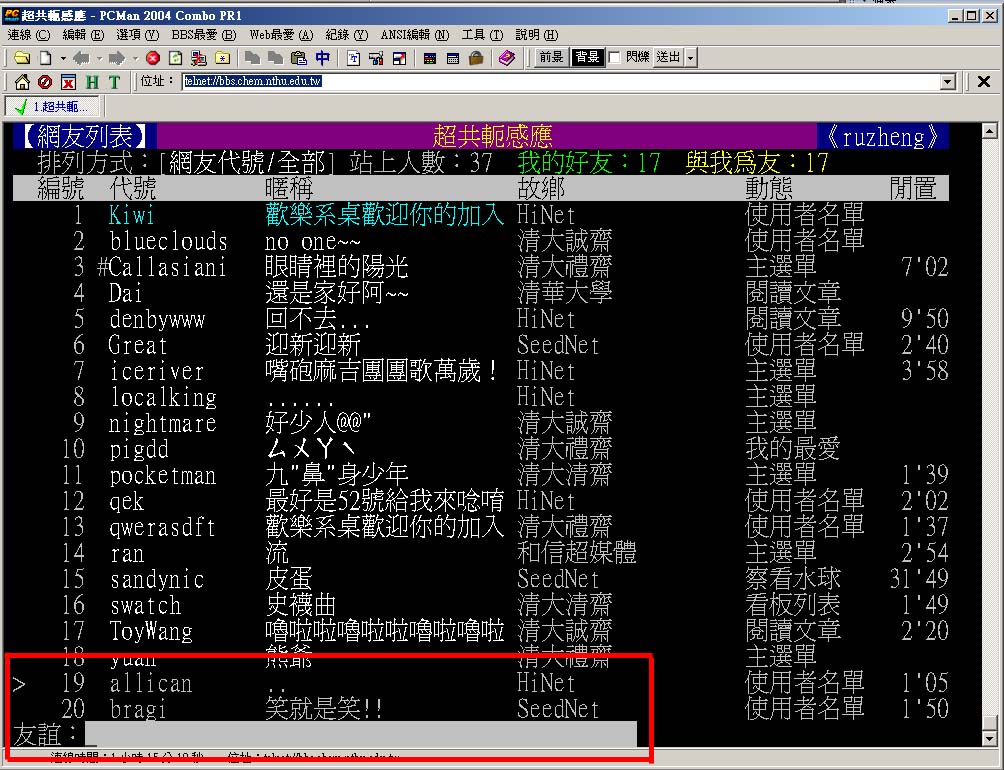Click the green H icon

point(92,82)
